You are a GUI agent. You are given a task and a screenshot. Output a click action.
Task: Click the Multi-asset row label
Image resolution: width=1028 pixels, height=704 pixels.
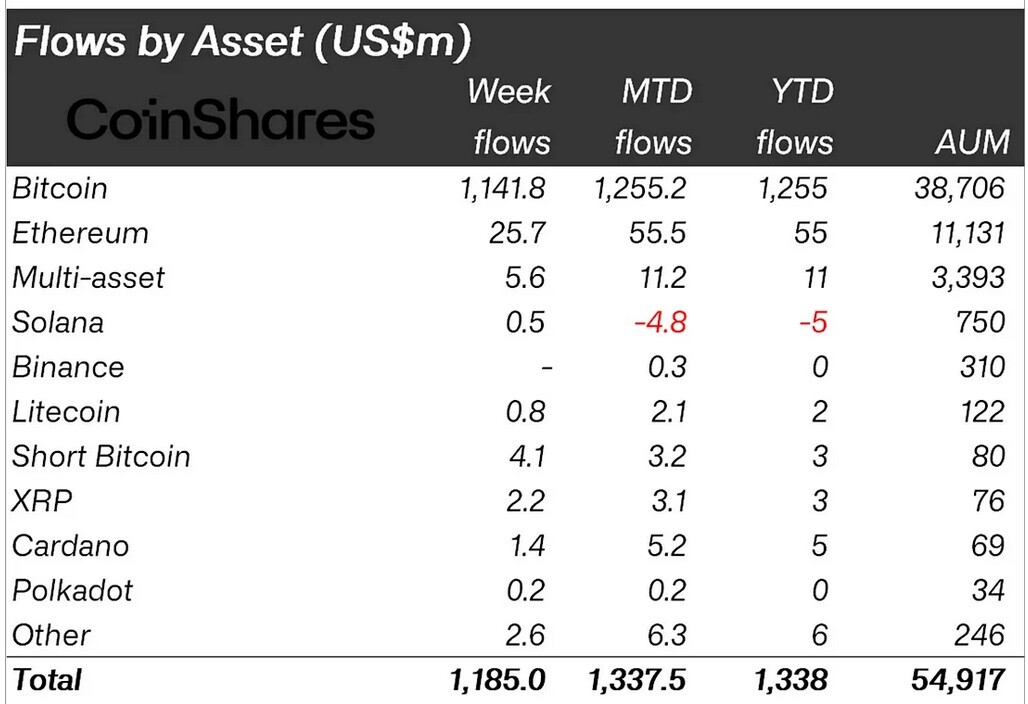(x=89, y=277)
